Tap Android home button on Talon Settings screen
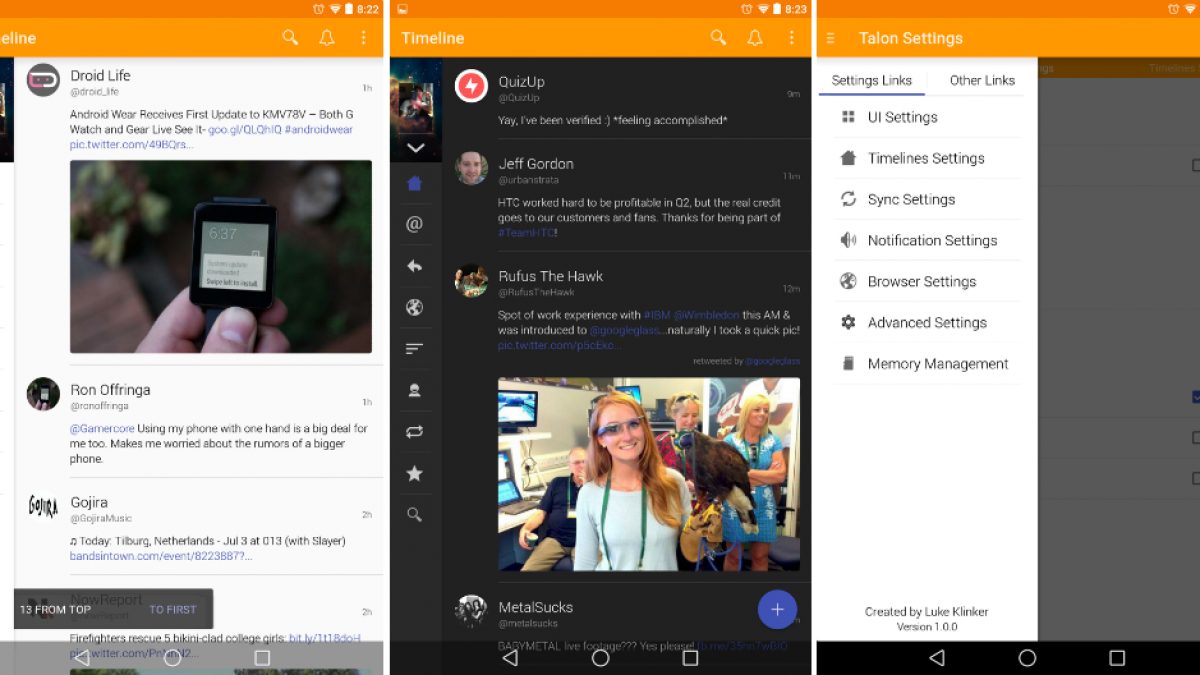The image size is (1200, 675). pyautogui.click(x=1027, y=658)
